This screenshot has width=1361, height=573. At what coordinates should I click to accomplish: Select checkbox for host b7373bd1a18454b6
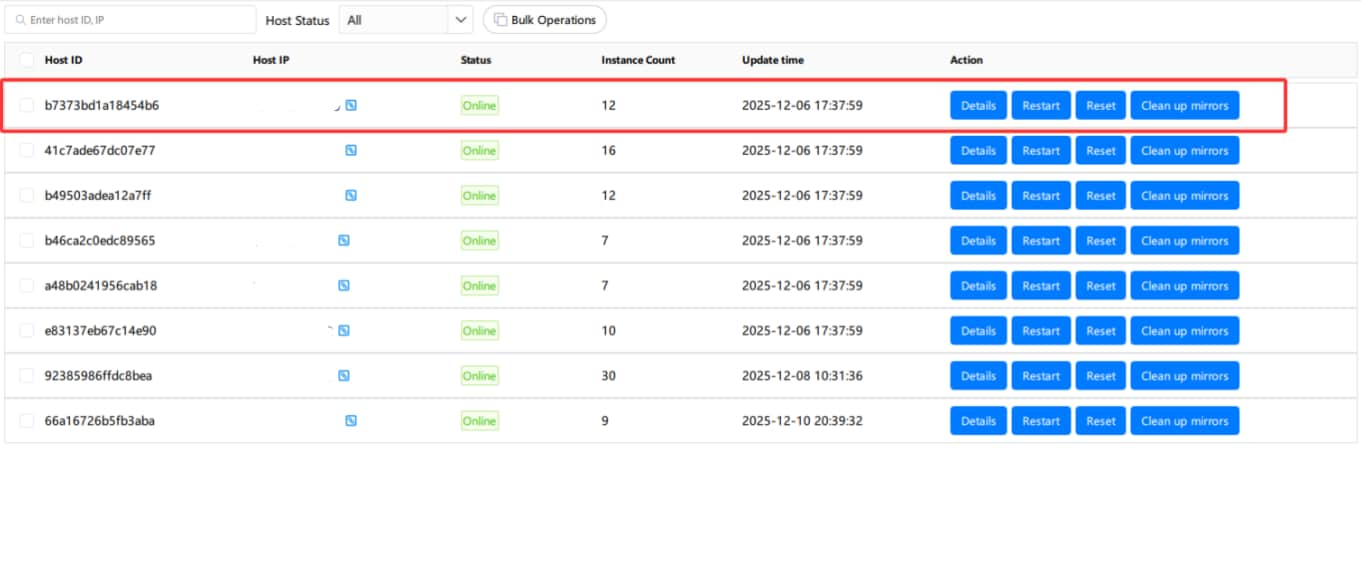(27, 105)
